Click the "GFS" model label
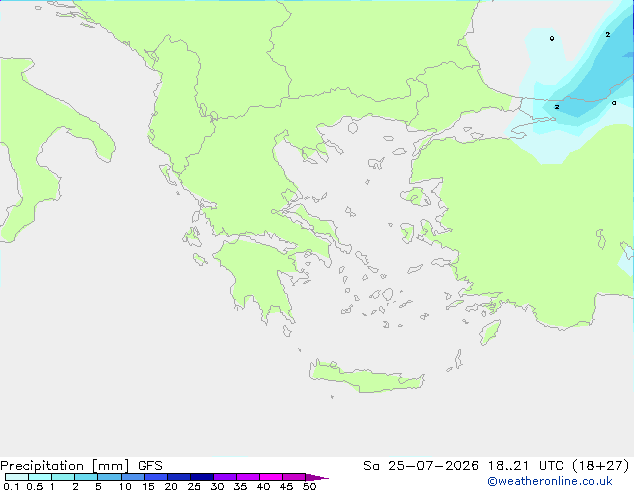 pos(150,466)
